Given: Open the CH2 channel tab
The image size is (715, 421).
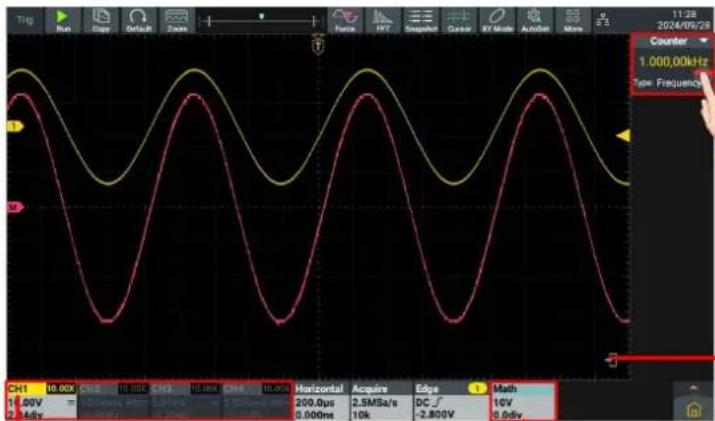Looking at the screenshot, I should [x=114, y=401].
